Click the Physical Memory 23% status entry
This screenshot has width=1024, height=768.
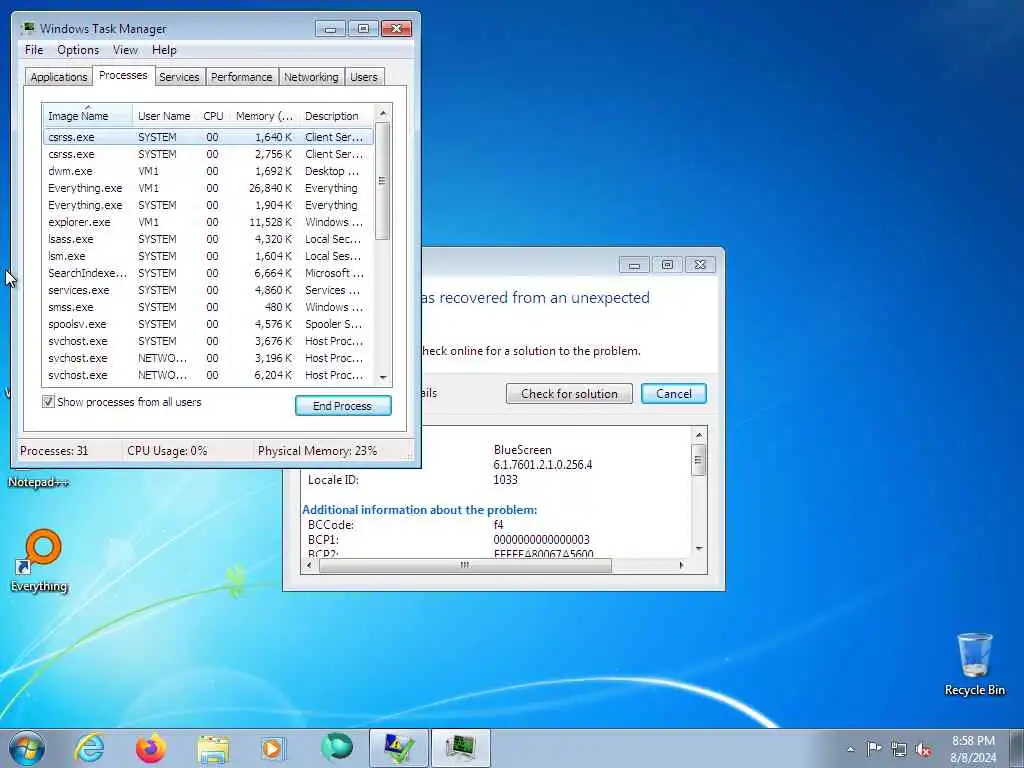(317, 451)
